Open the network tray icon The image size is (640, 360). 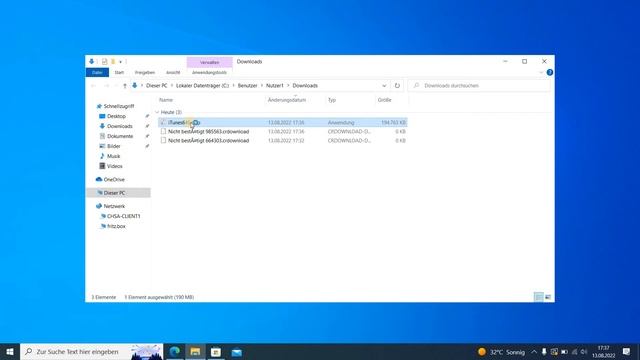pyautogui.click(x=574, y=352)
